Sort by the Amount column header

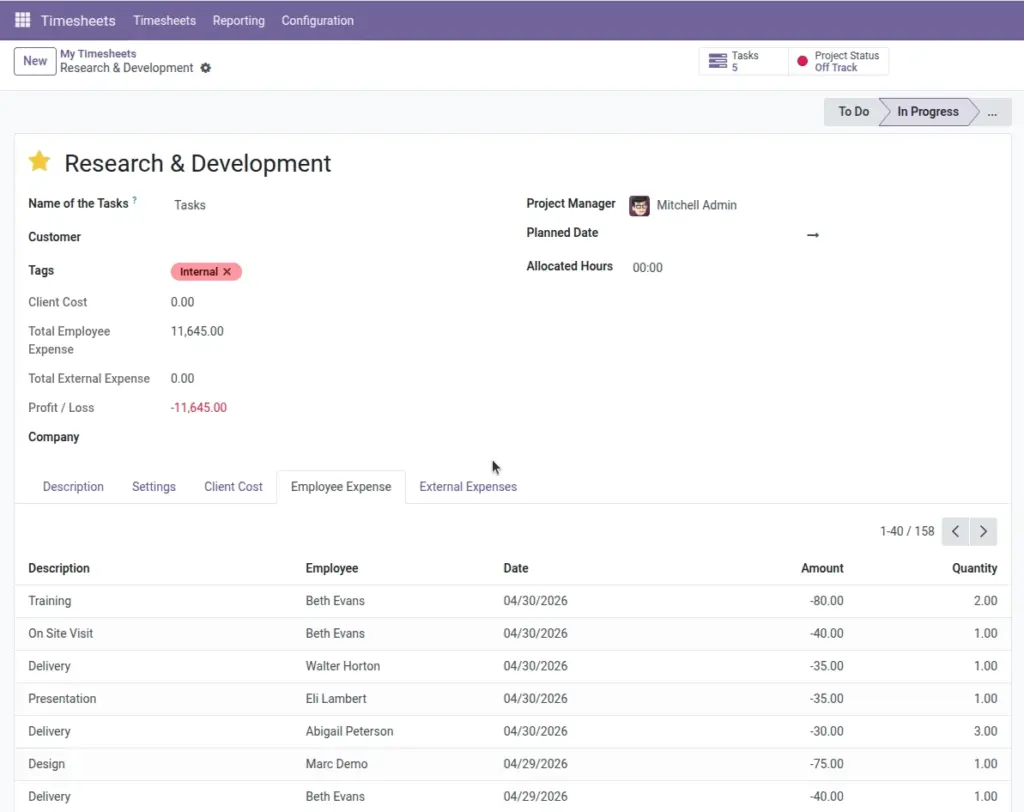822,568
